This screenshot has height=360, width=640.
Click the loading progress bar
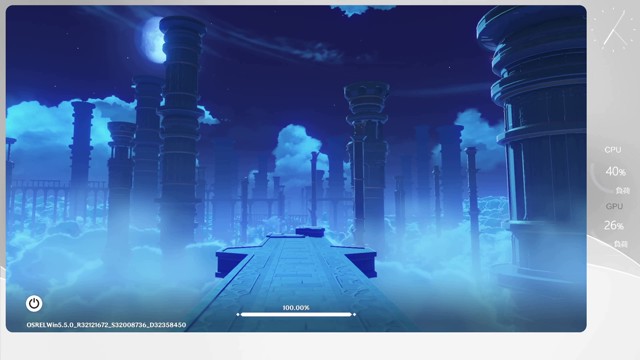pyautogui.click(x=296, y=314)
